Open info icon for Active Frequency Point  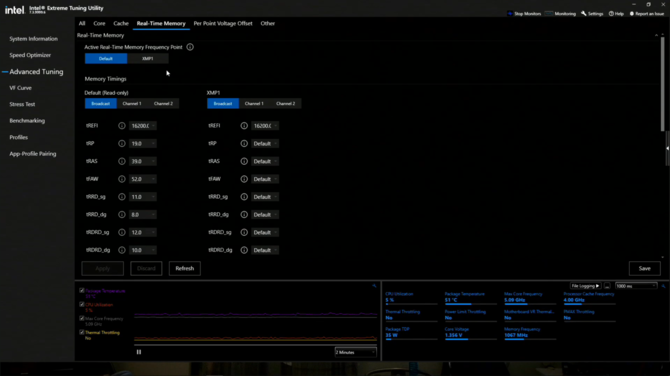tap(190, 47)
